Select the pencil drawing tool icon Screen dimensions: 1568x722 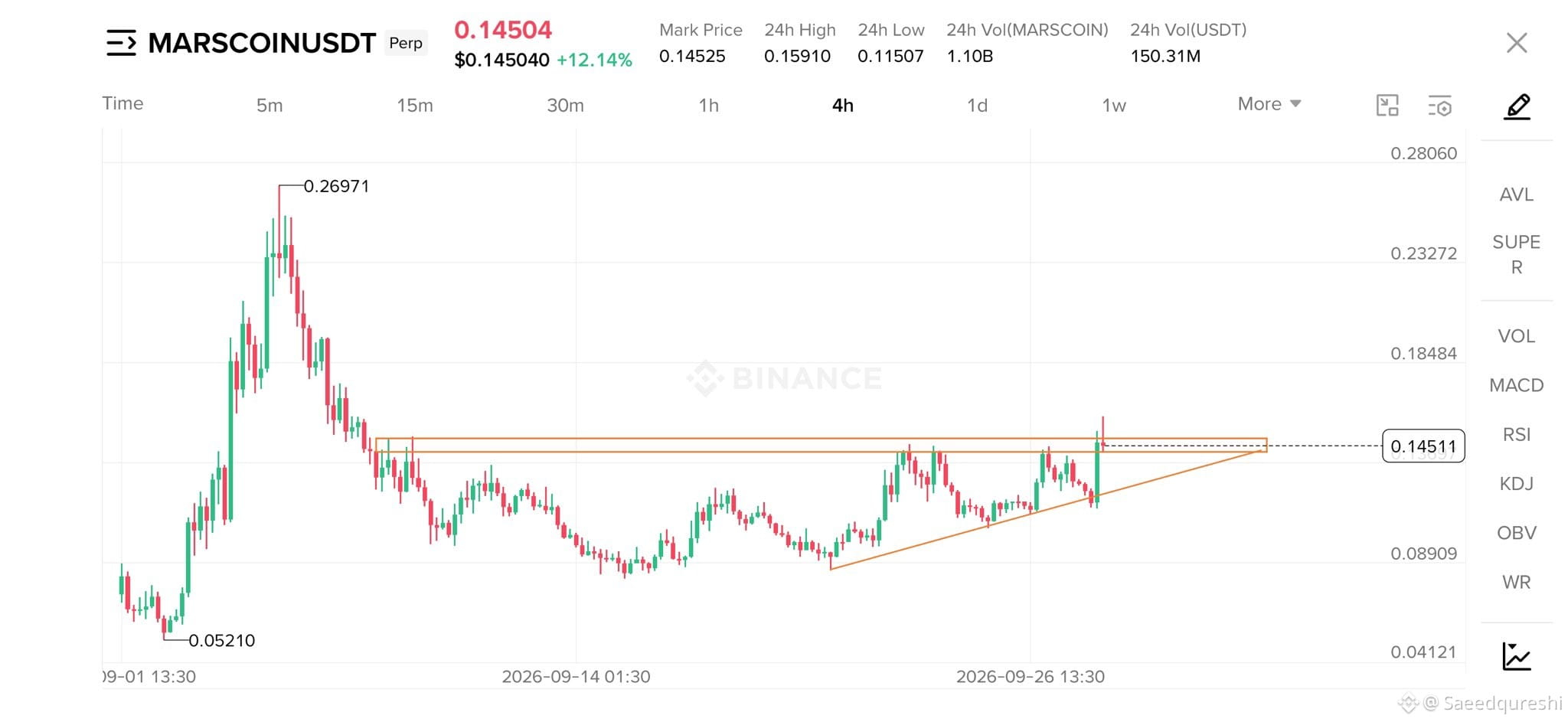coord(1517,106)
